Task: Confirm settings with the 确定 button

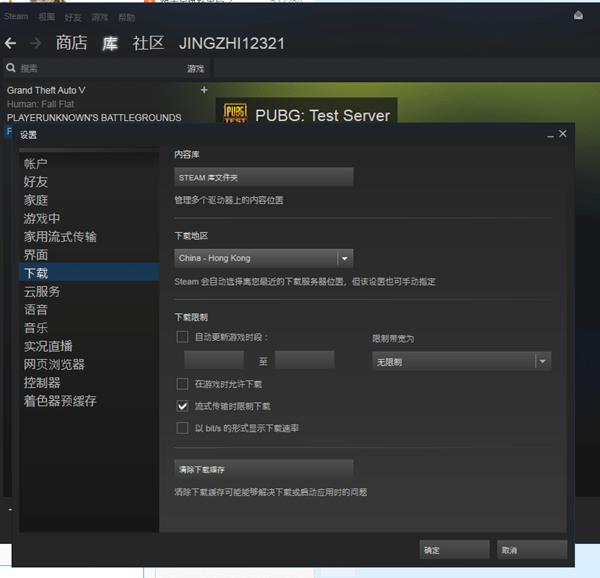Action: coord(455,550)
